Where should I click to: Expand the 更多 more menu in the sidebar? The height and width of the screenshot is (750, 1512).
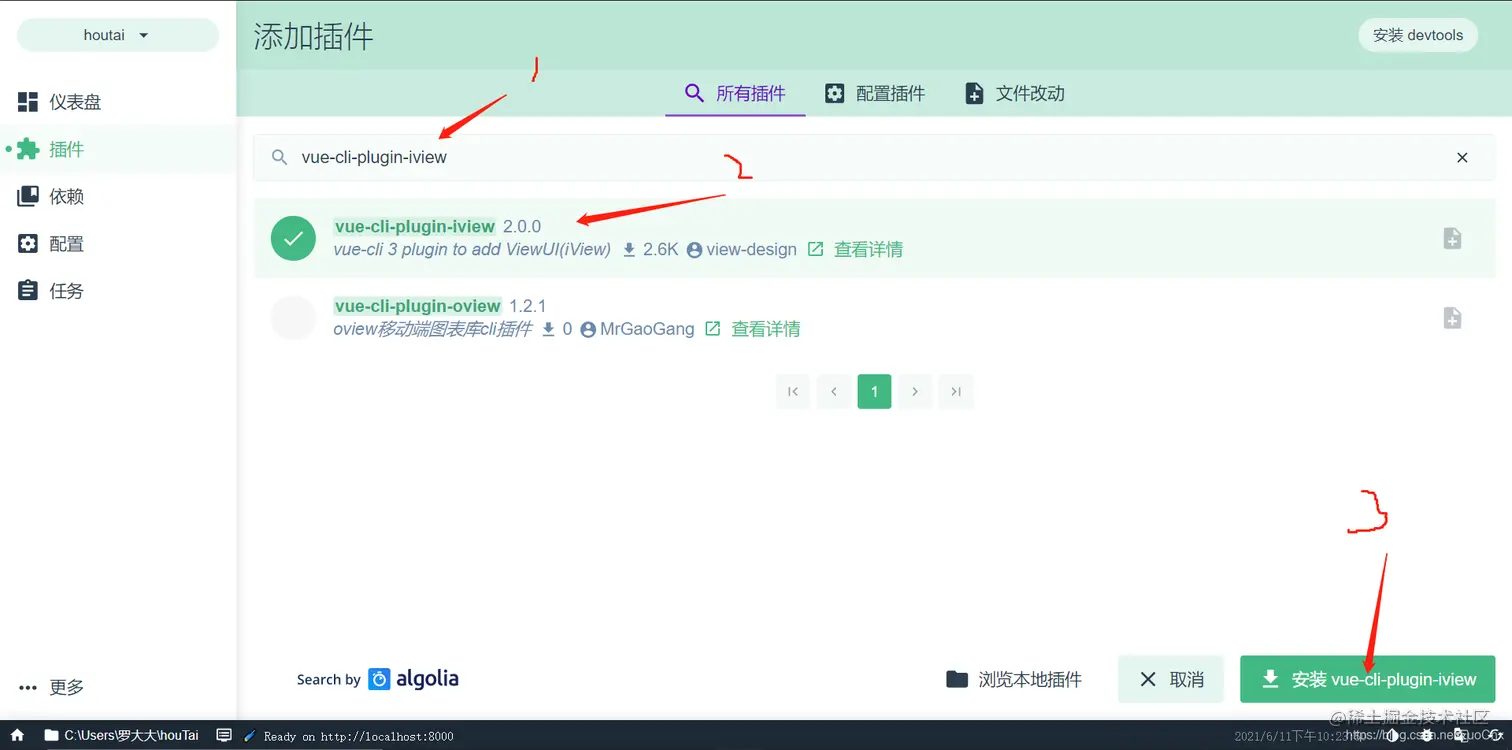(66, 687)
